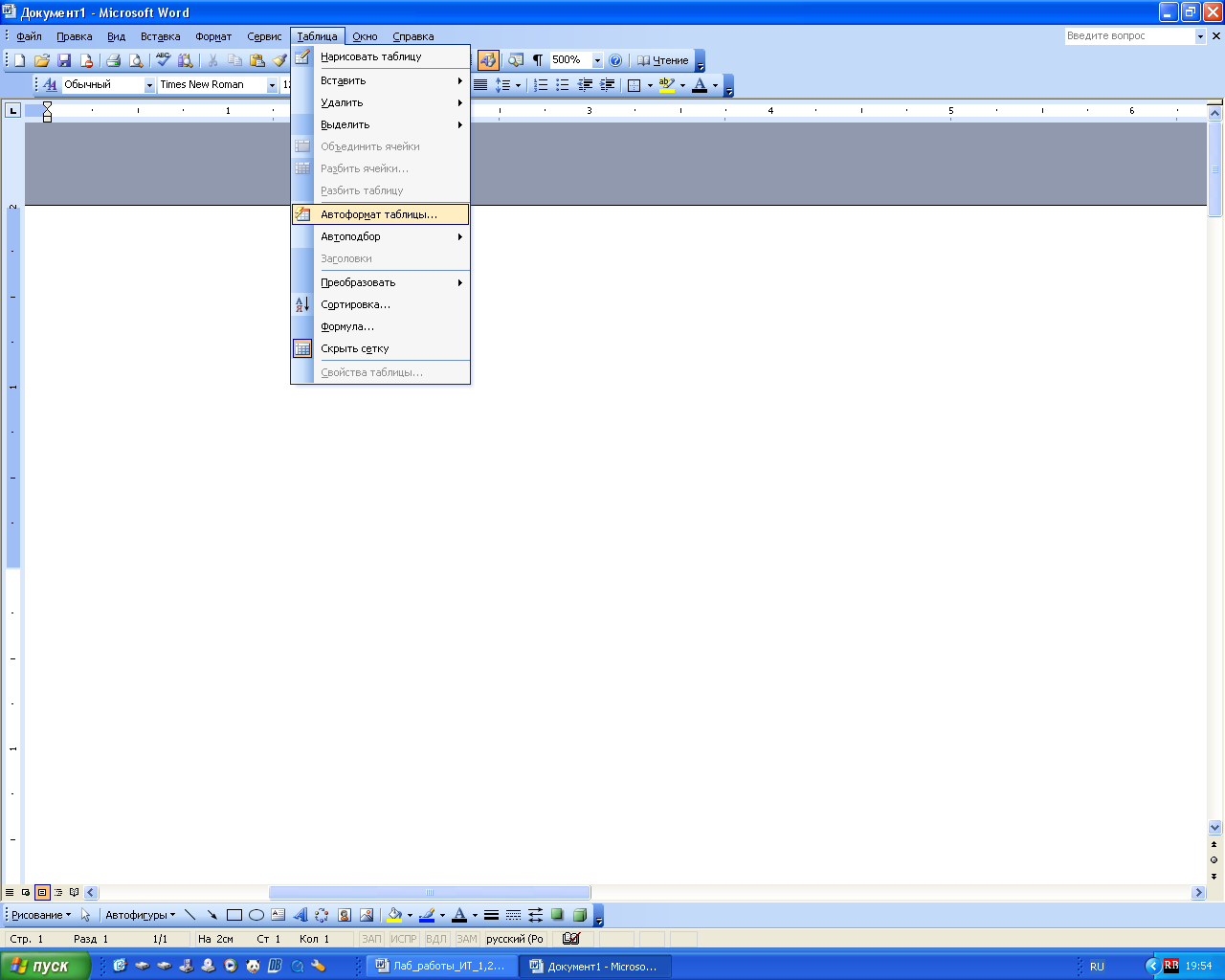Switch to Reading layout via Чтение button
Image resolution: width=1225 pixels, height=980 pixels.
[x=663, y=60]
